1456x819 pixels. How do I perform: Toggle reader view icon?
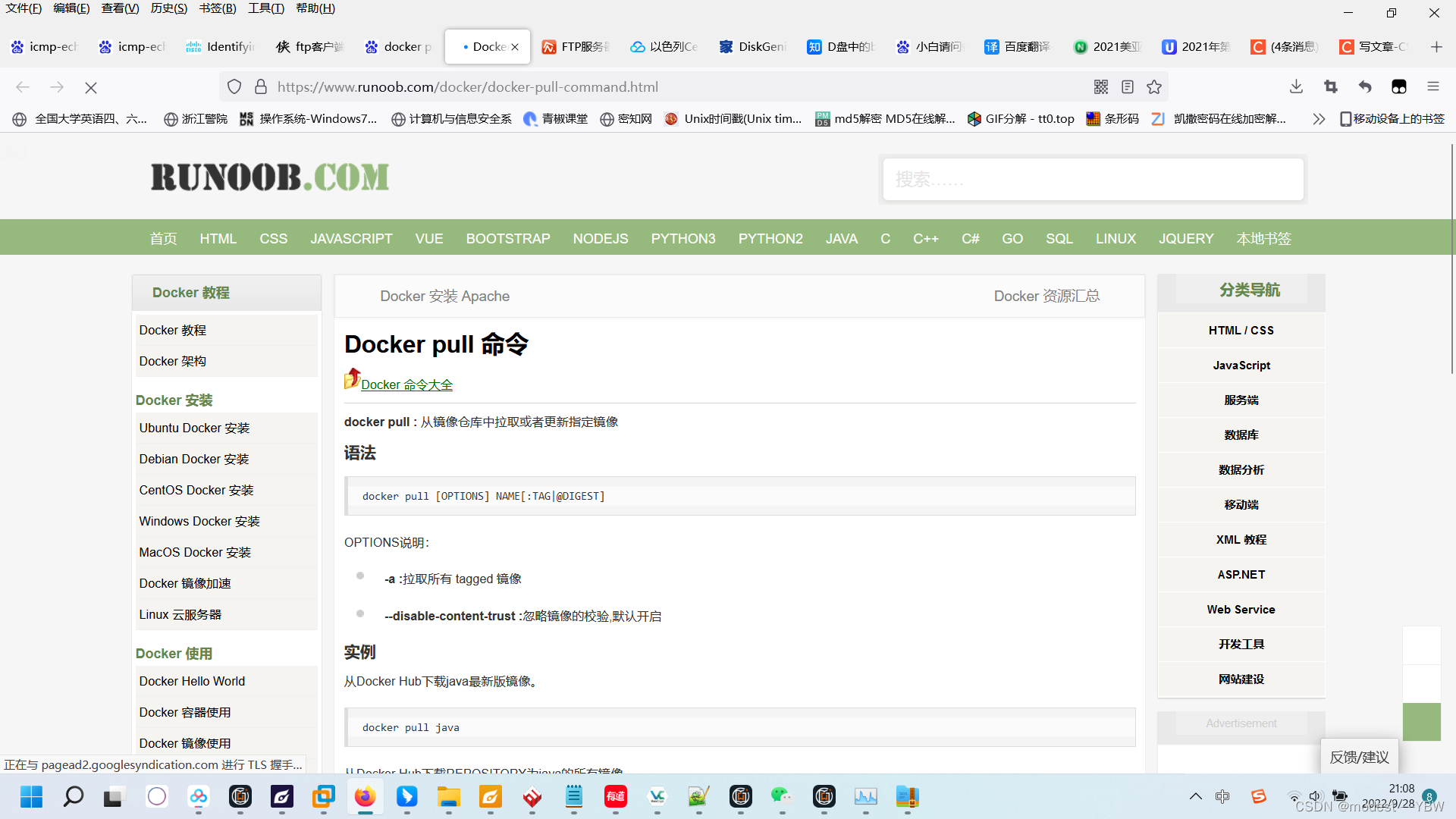[1128, 87]
